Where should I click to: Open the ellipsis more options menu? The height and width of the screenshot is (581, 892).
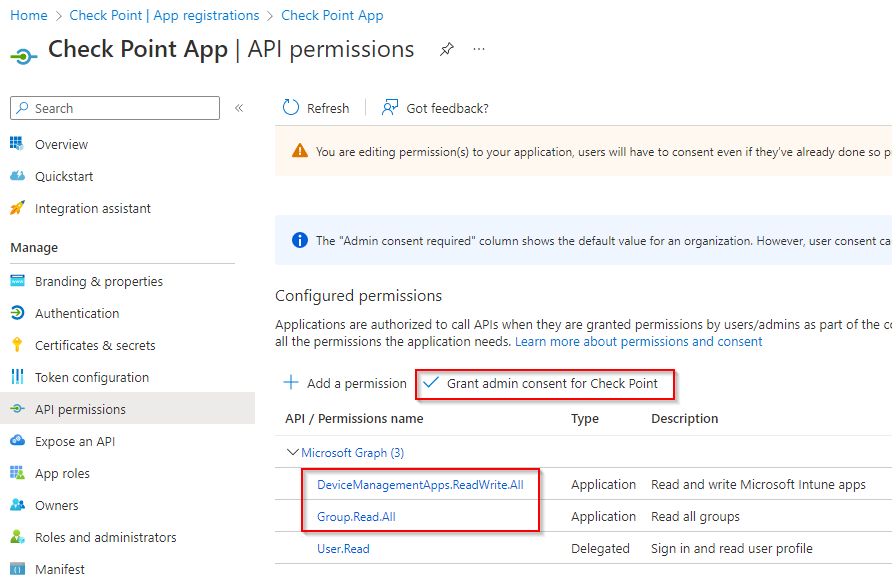(x=479, y=49)
